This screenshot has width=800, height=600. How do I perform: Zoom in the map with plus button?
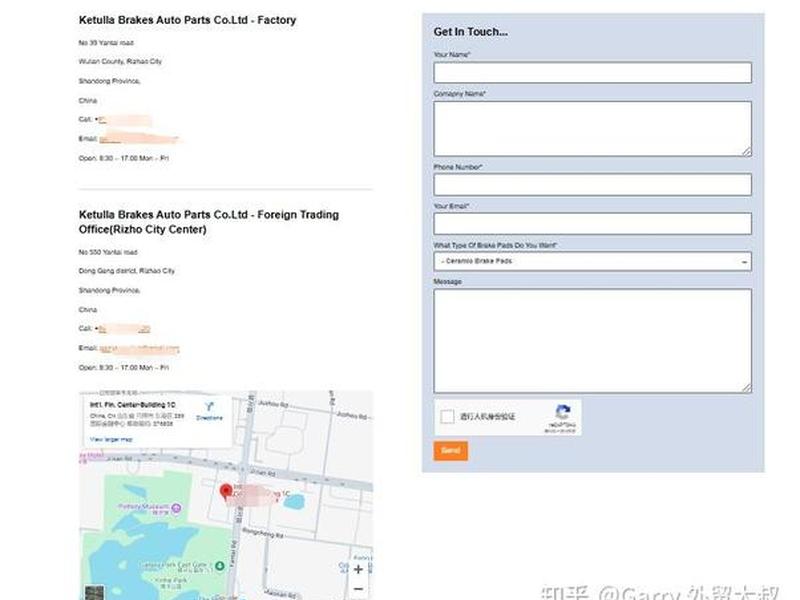pyautogui.click(x=358, y=569)
